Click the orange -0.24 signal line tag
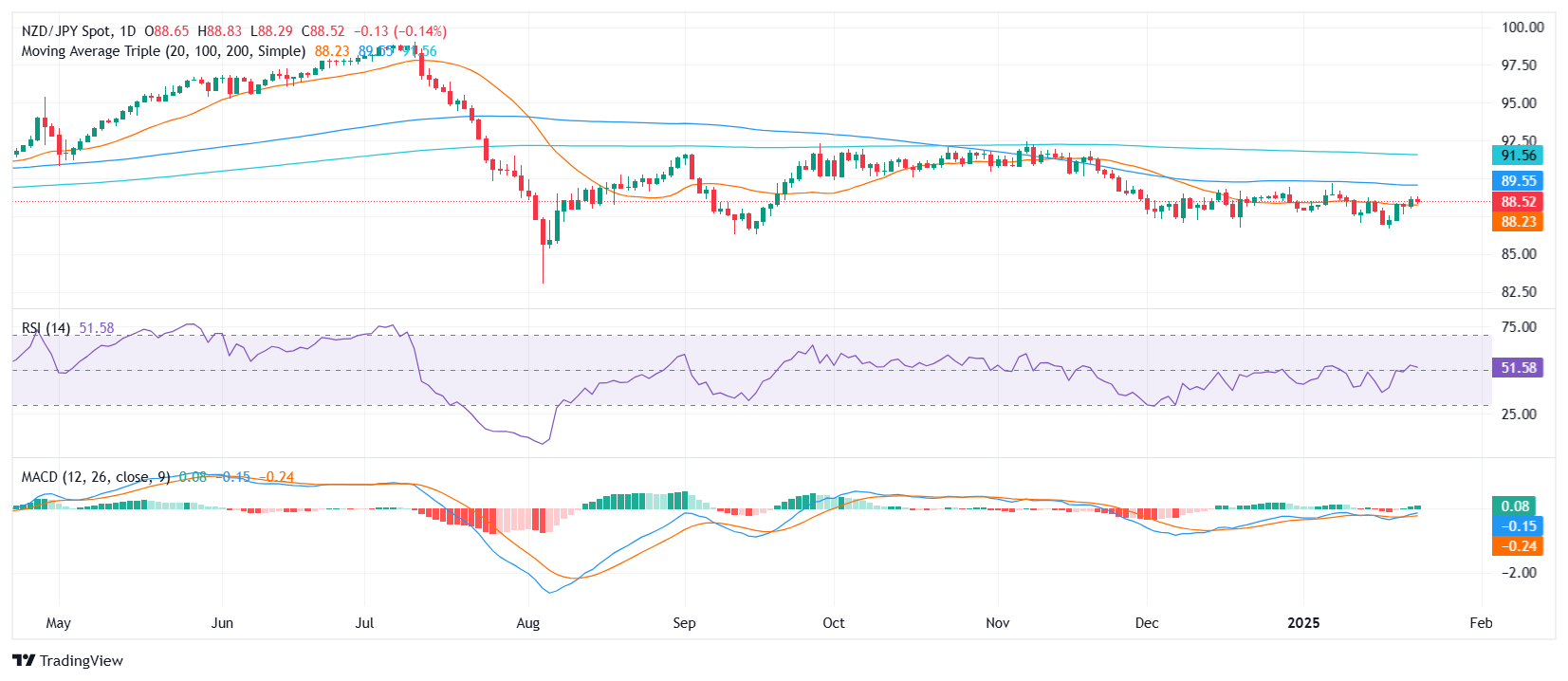The image size is (1568, 681). pyautogui.click(x=1518, y=546)
